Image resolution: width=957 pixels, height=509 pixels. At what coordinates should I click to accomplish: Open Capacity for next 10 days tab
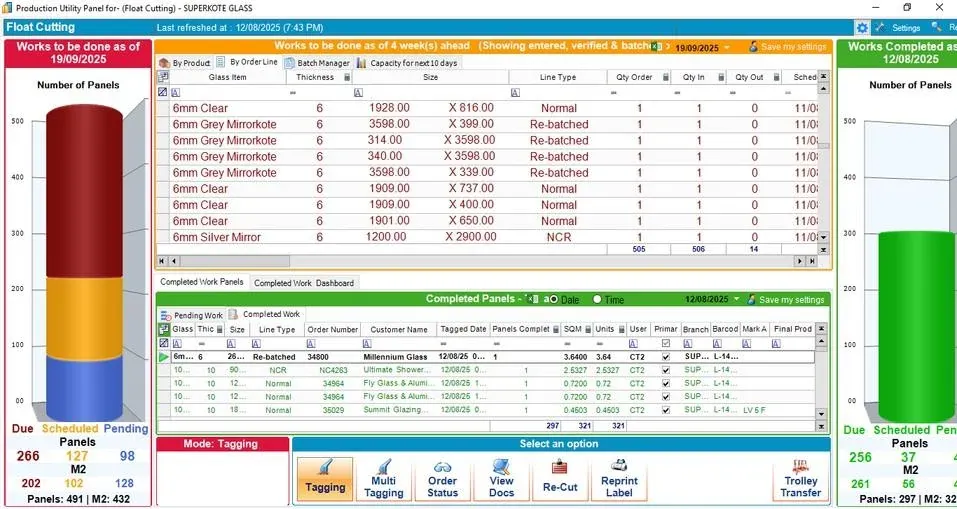[x=407, y=63]
